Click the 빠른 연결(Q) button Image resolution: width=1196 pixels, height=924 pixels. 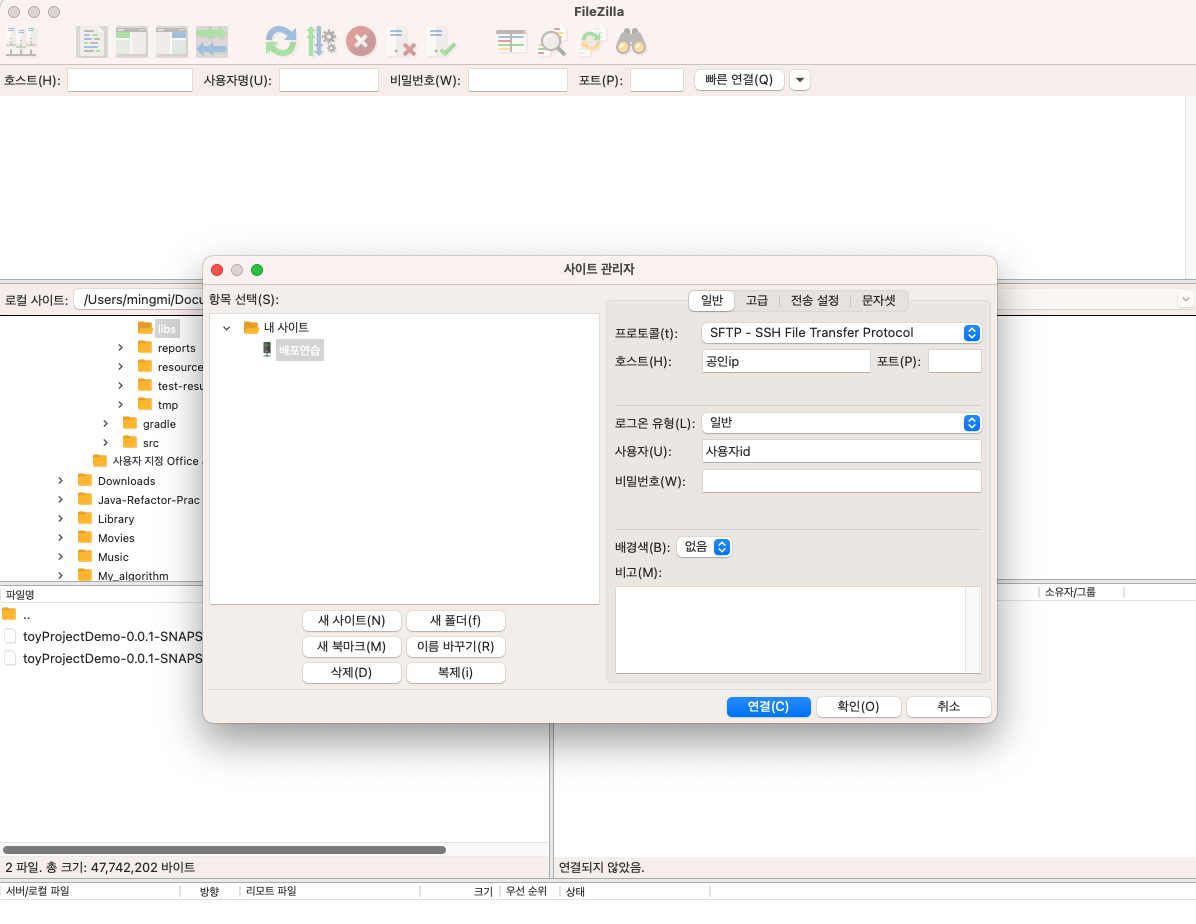pyautogui.click(x=739, y=80)
